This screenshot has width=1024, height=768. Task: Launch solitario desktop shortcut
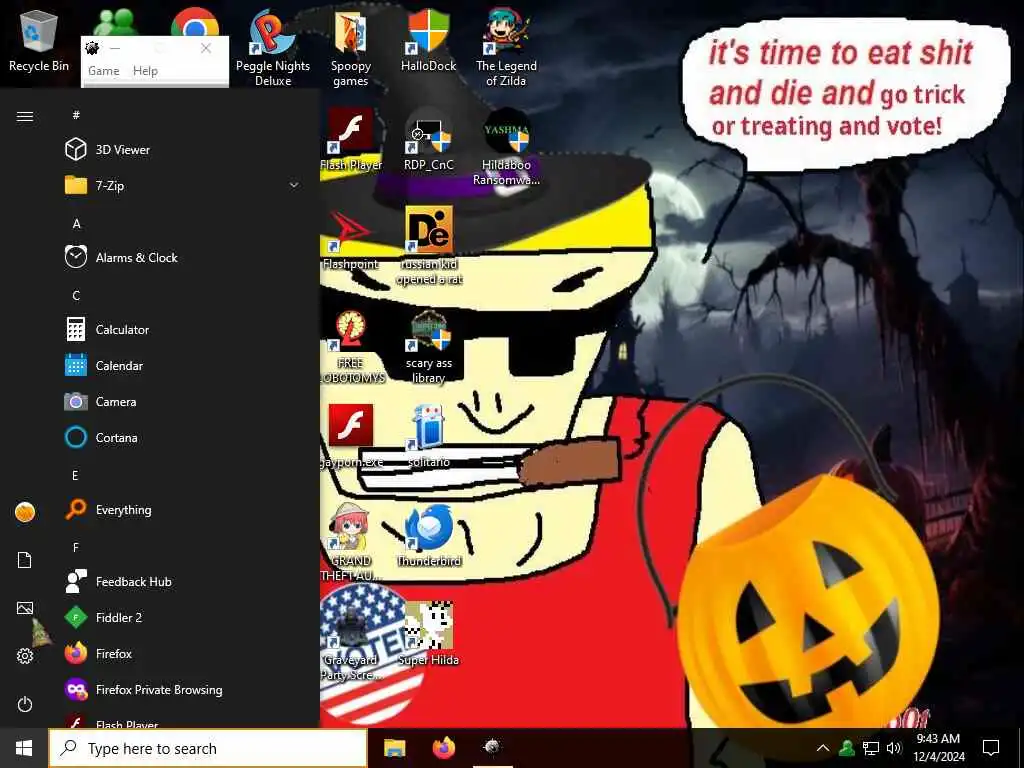click(428, 436)
